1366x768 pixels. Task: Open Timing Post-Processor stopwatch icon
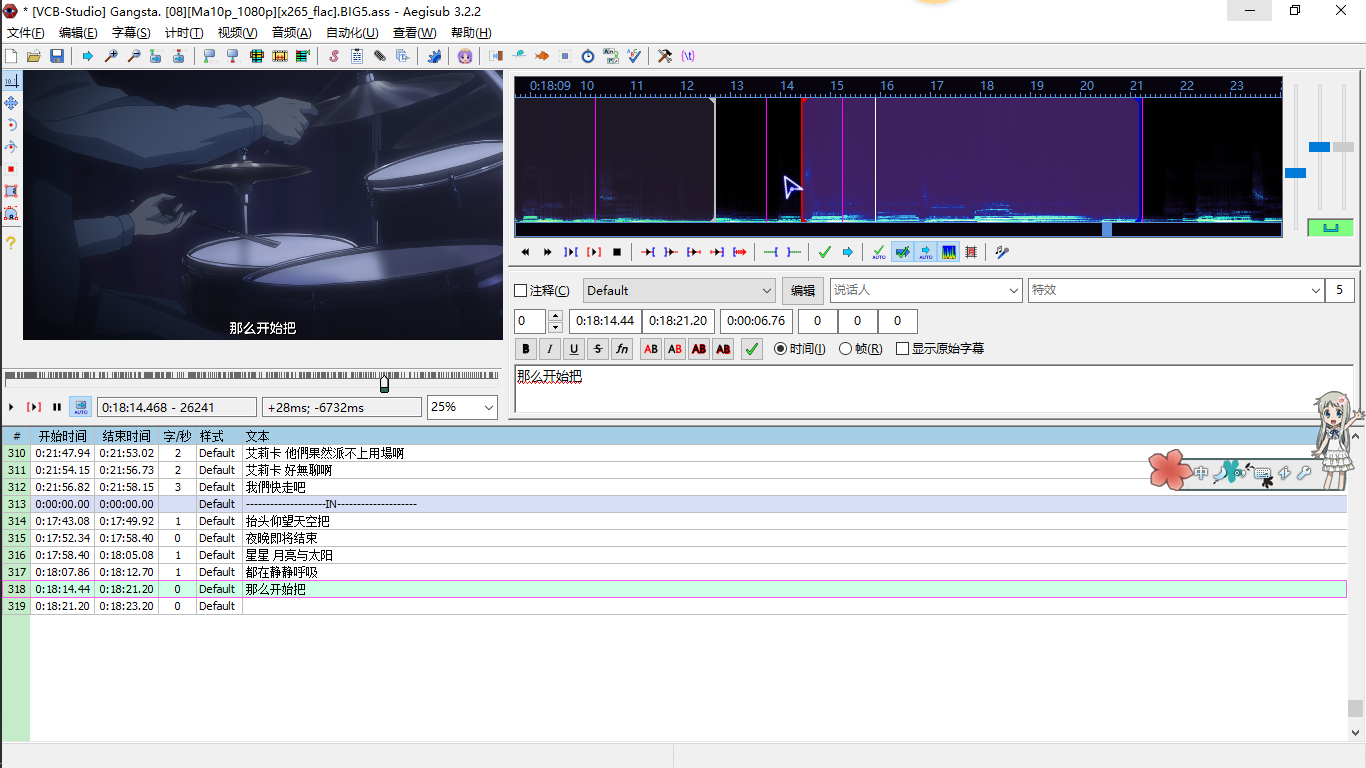click(588, 56)
